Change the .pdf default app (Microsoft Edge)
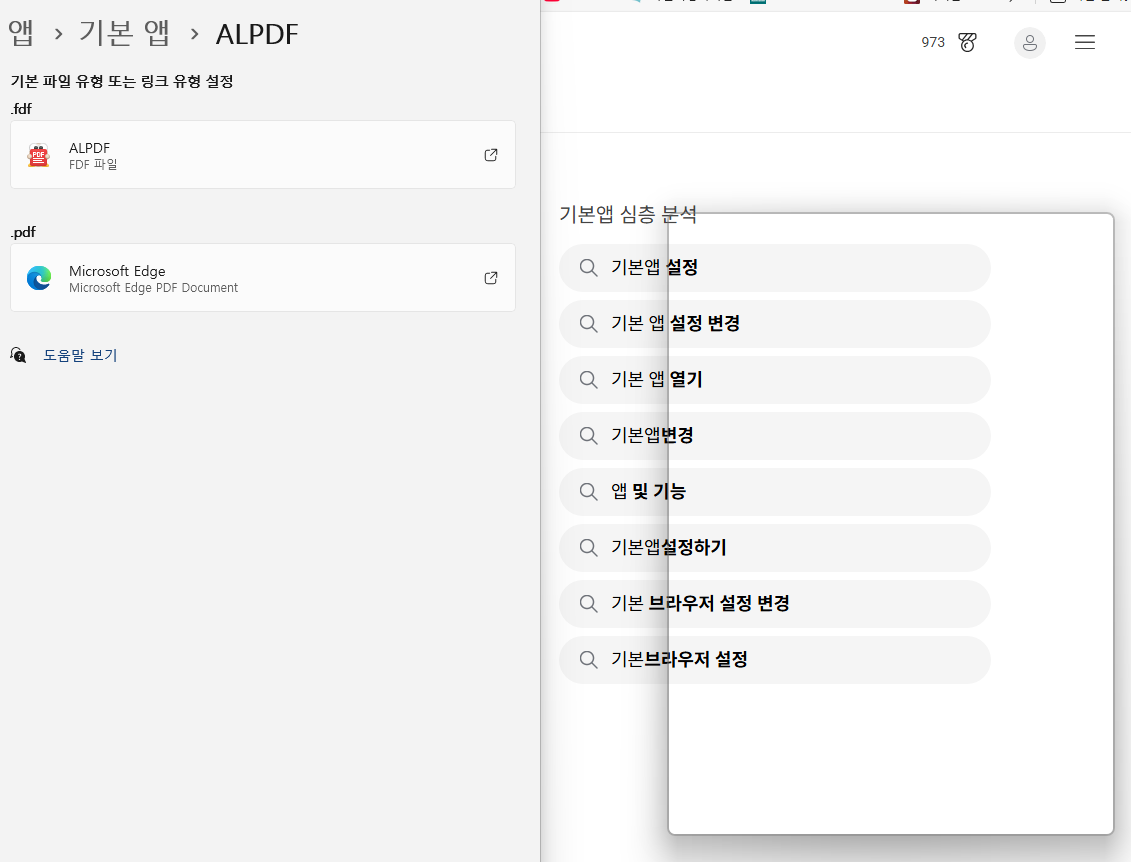The width and height of the screenshot is (1131, 862). tap(263, 278)
